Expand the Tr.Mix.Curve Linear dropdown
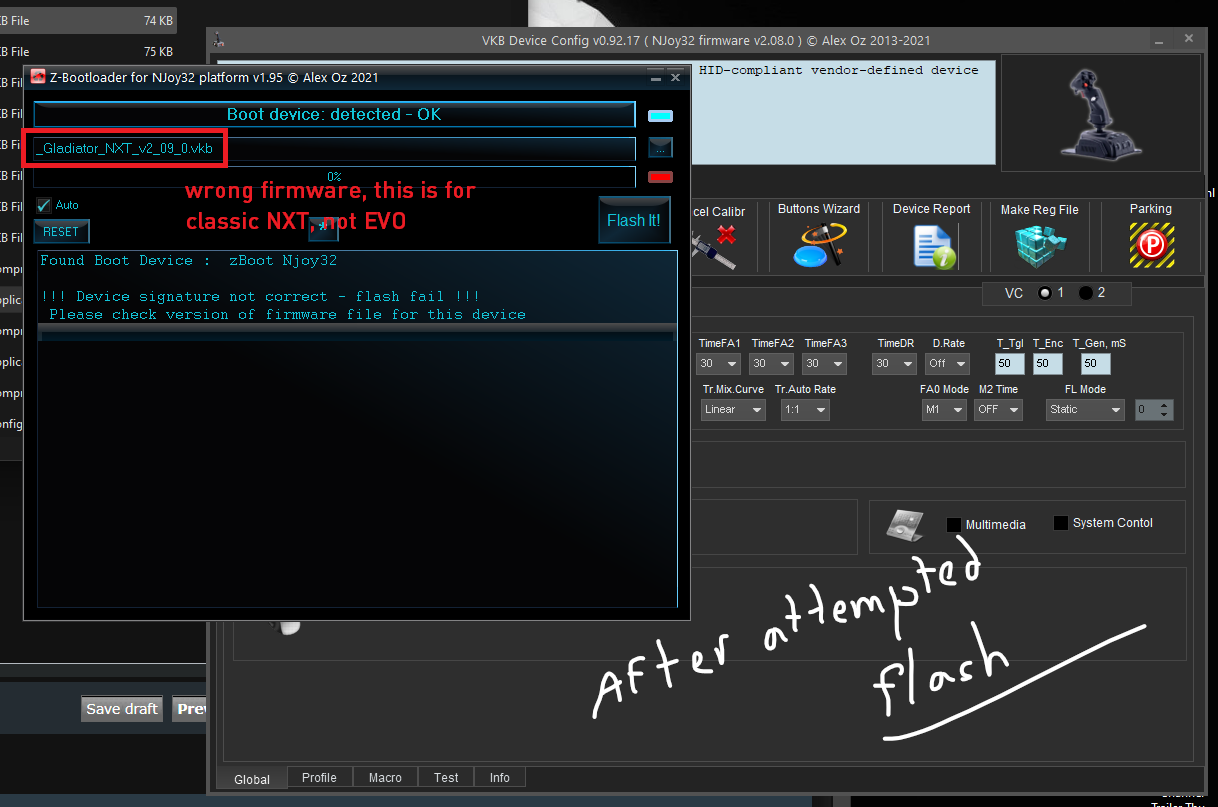Screen dimensions: 1218x807 tap(733, 410)
